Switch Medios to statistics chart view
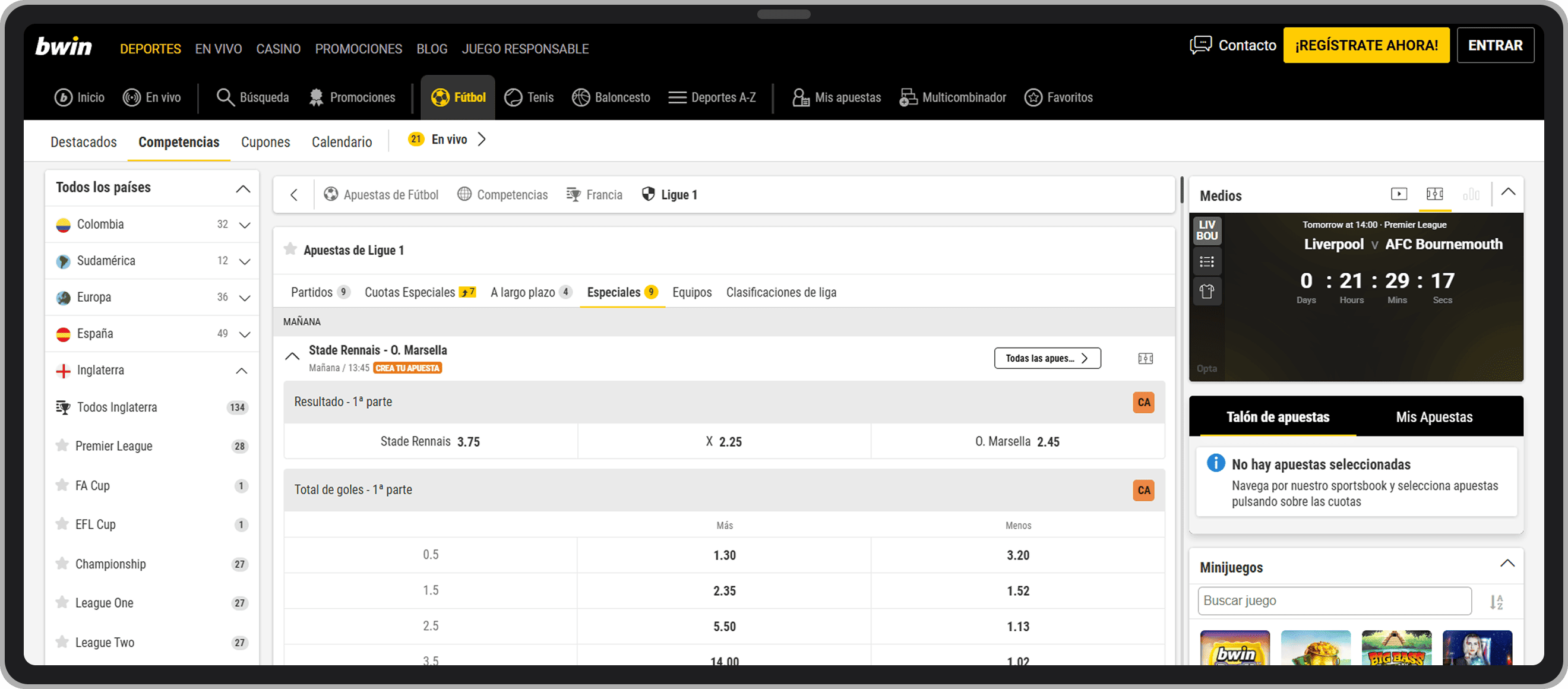 point(1471,194)
